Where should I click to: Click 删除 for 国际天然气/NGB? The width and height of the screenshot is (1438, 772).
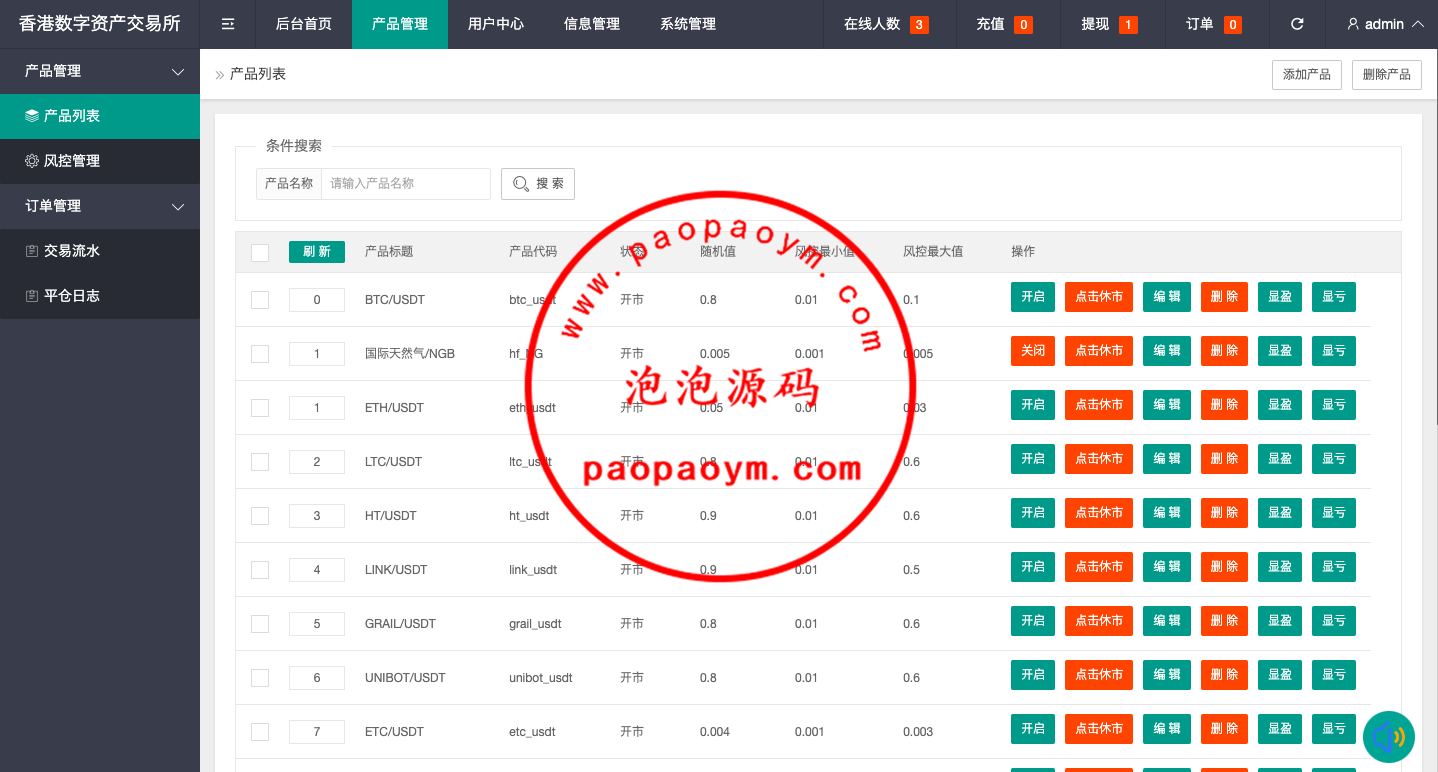pyautogui.click(x=1224, y=351)
